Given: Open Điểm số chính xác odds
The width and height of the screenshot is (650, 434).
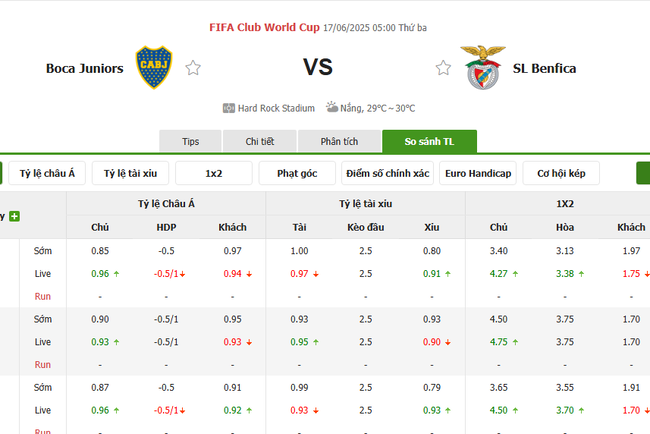Looking at the screenshot, I should point(387,173).
